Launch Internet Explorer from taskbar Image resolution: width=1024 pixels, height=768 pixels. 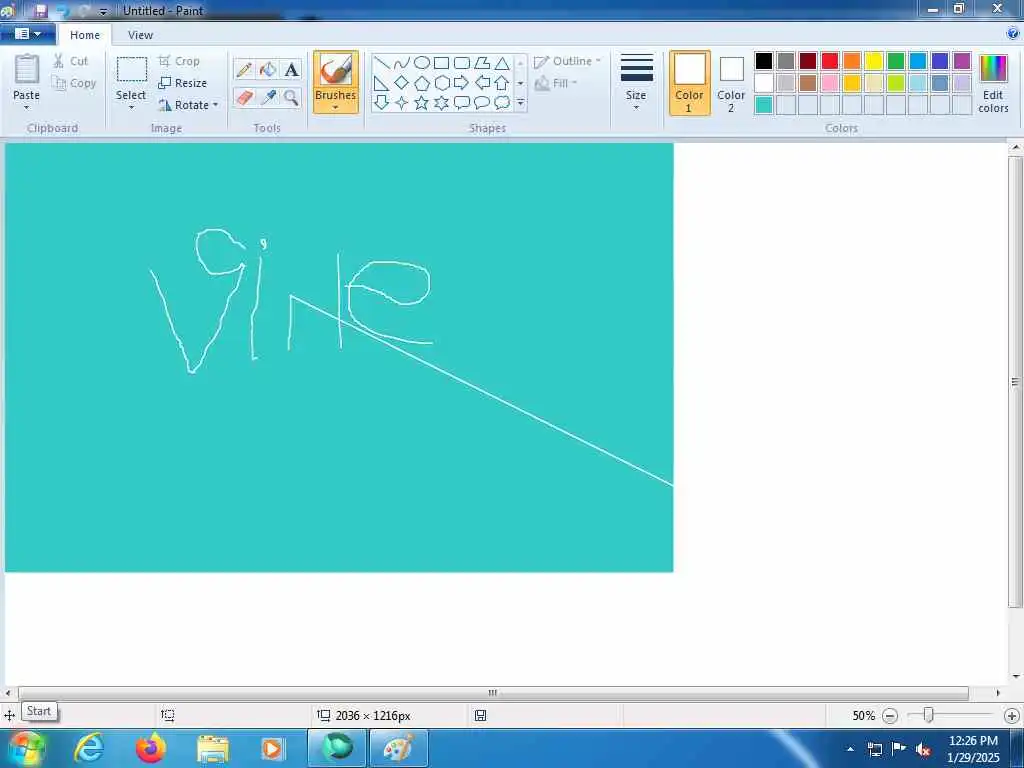(x=89, y=749)
